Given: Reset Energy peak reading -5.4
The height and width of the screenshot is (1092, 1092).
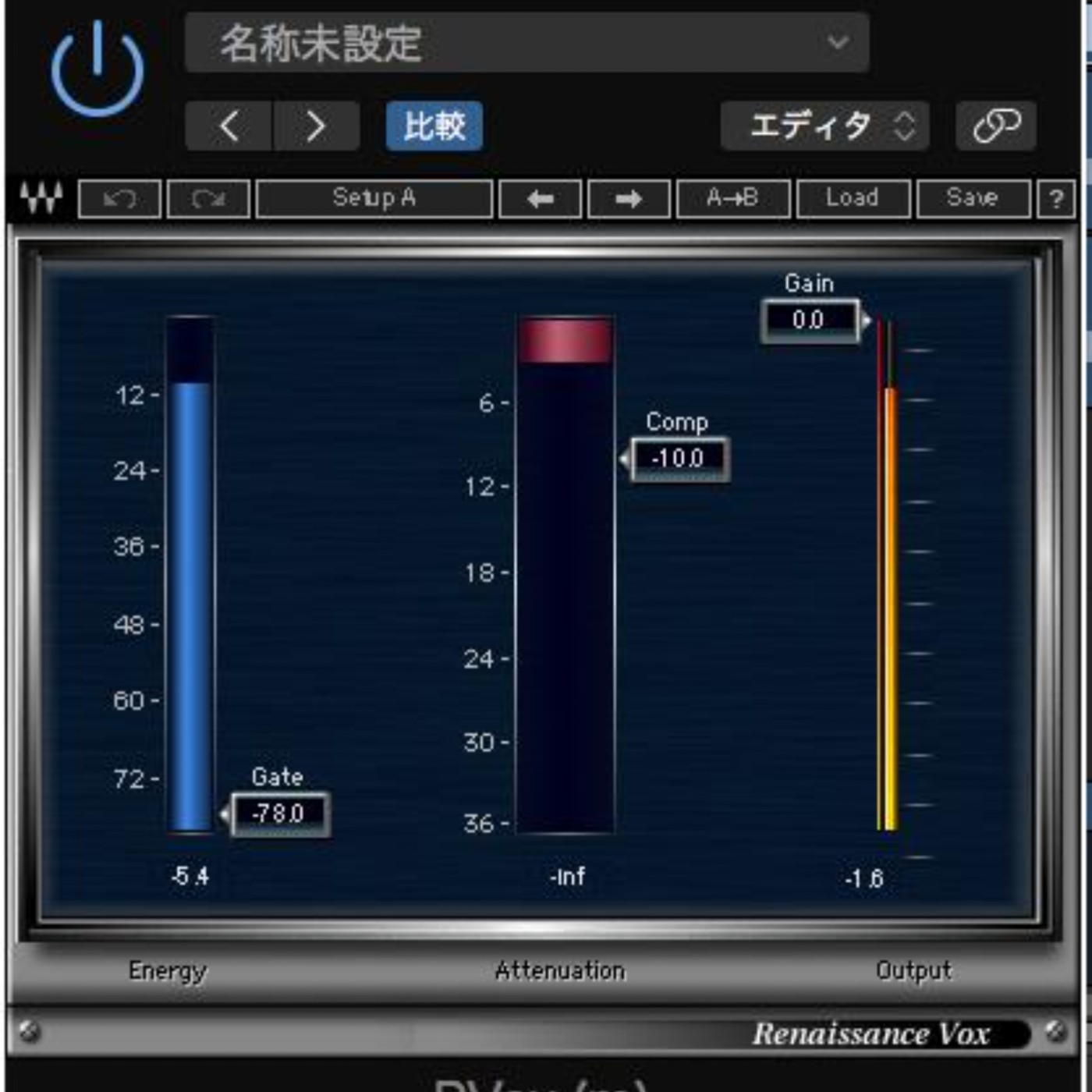Looking at the screenshot, I should 190,876.
